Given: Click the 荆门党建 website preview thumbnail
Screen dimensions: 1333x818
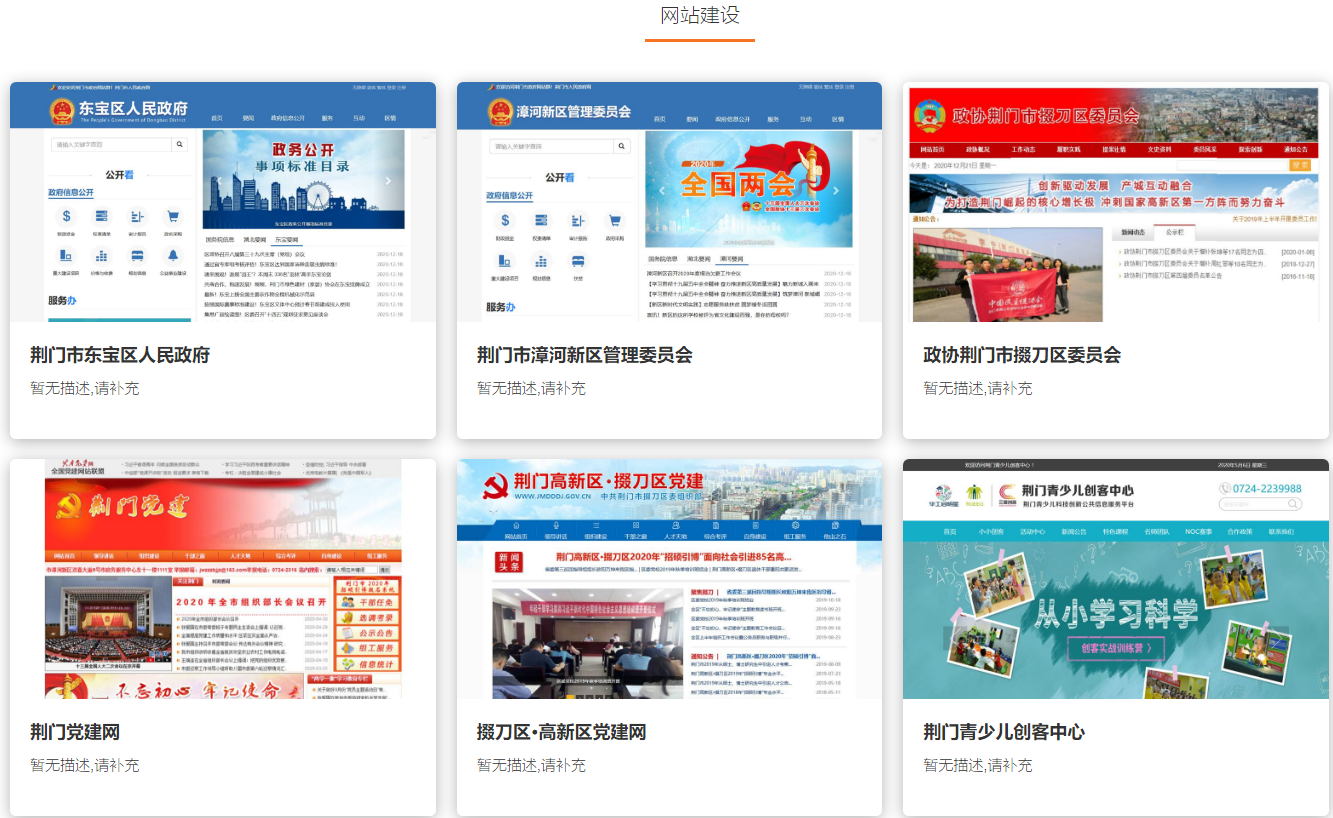Looking at the screenshot, I should (223, 578).
